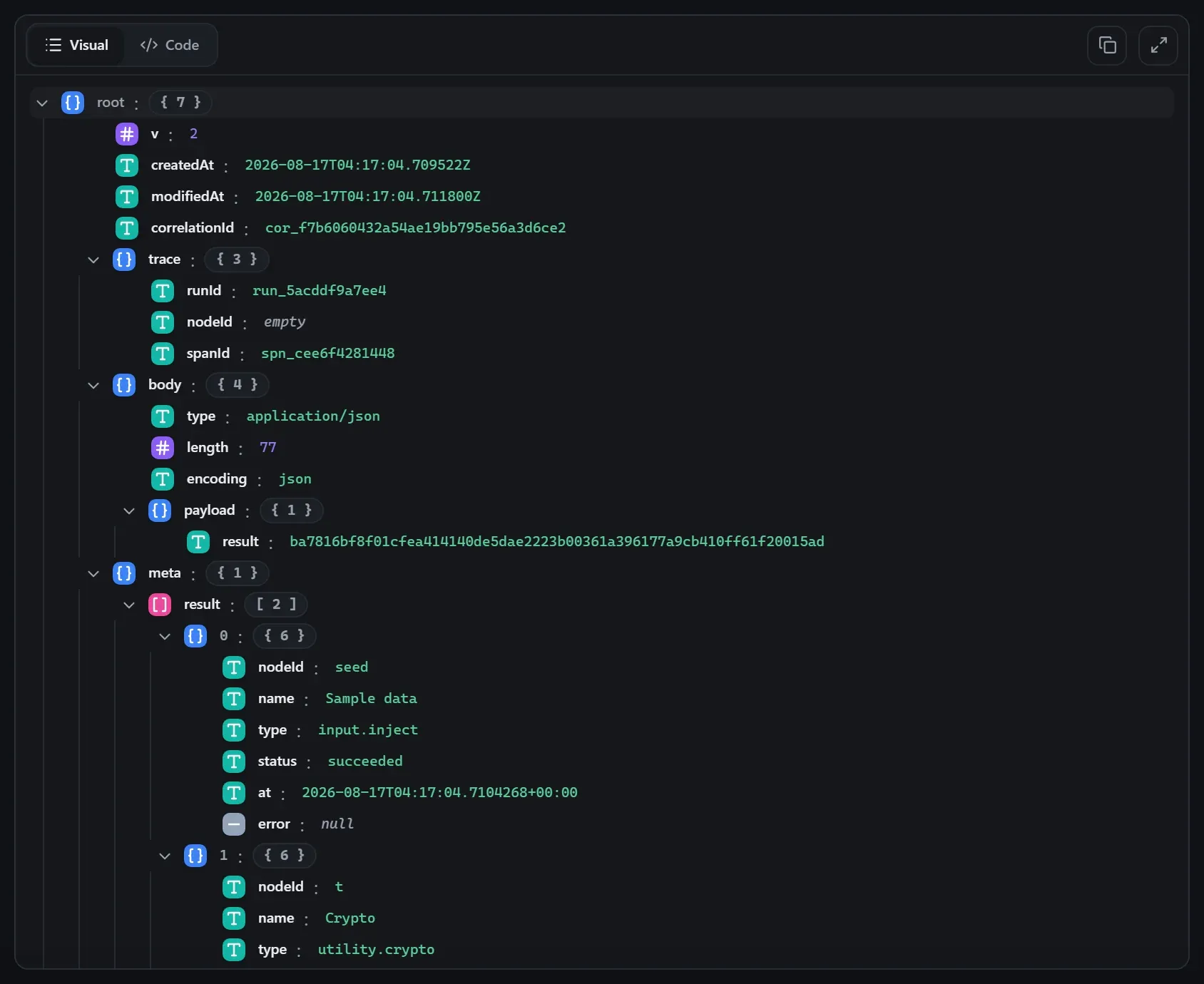Click the text icon beside runId

click(x=163, y=291)
